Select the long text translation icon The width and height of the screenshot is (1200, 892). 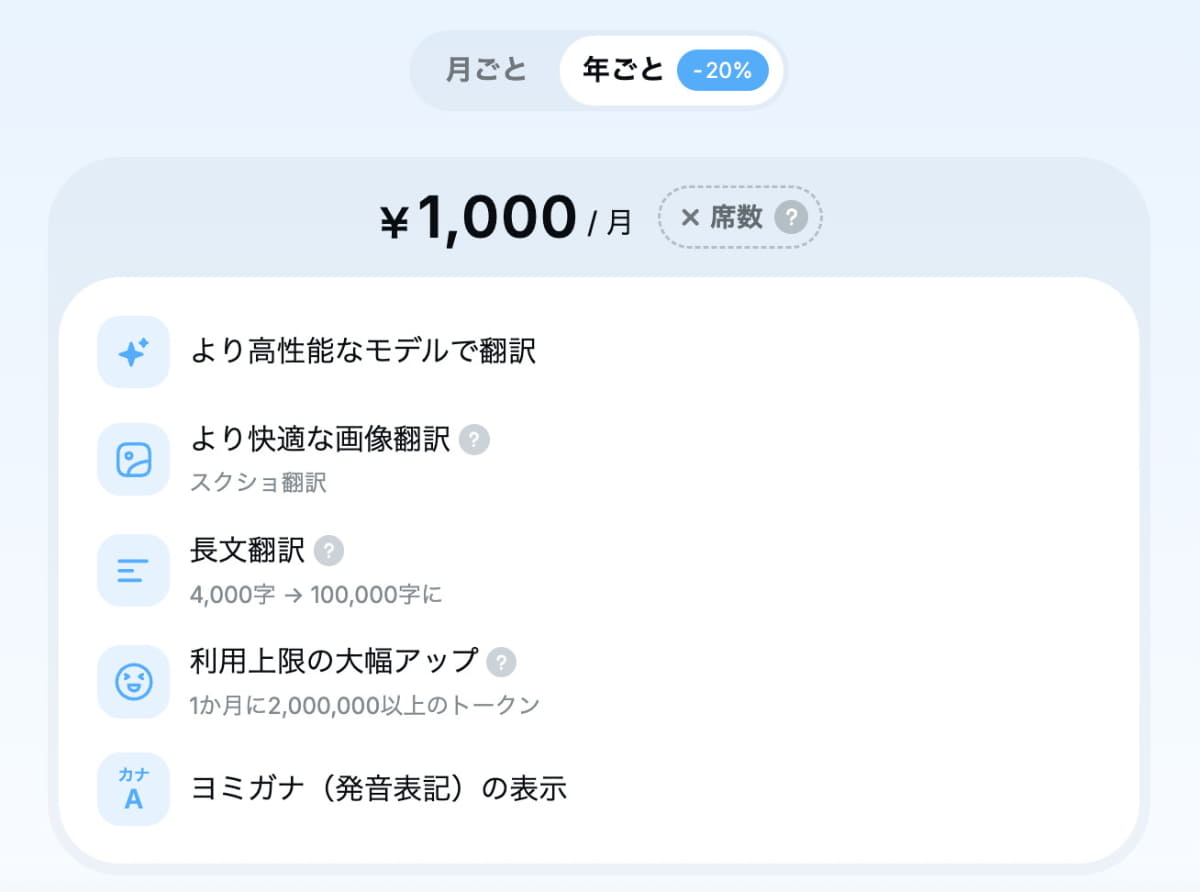click(x=133, y=571)
